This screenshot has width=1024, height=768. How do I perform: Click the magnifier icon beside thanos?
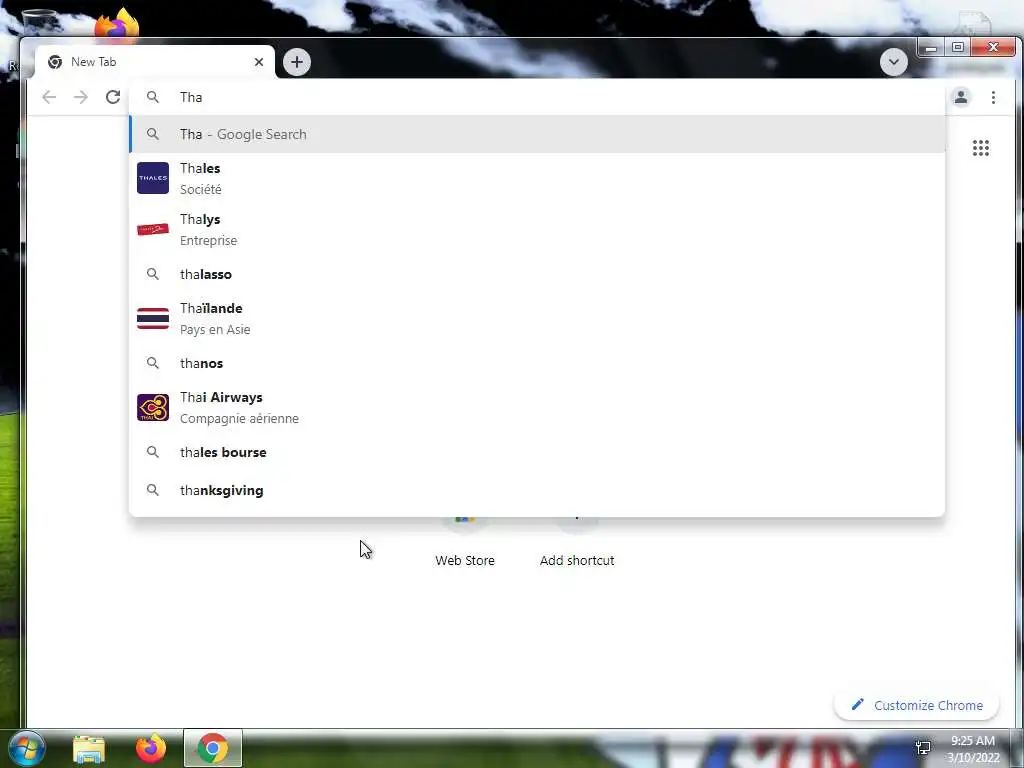click(x=152, y=363)
